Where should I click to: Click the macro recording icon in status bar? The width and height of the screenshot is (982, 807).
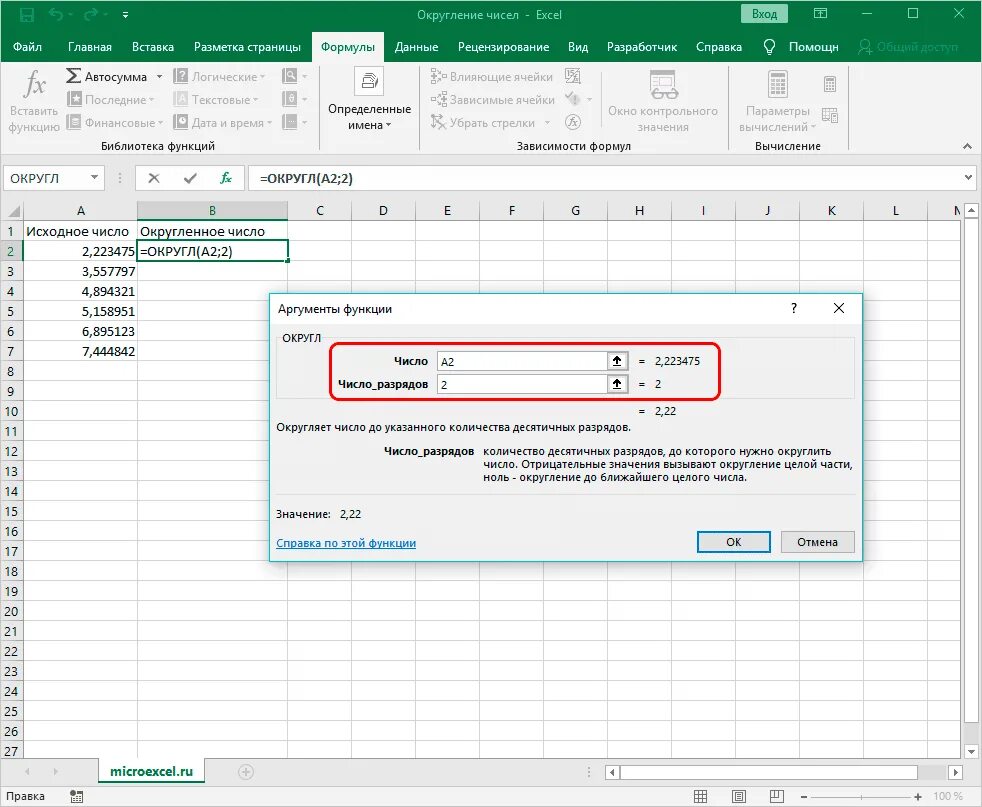tap(76, 796)
